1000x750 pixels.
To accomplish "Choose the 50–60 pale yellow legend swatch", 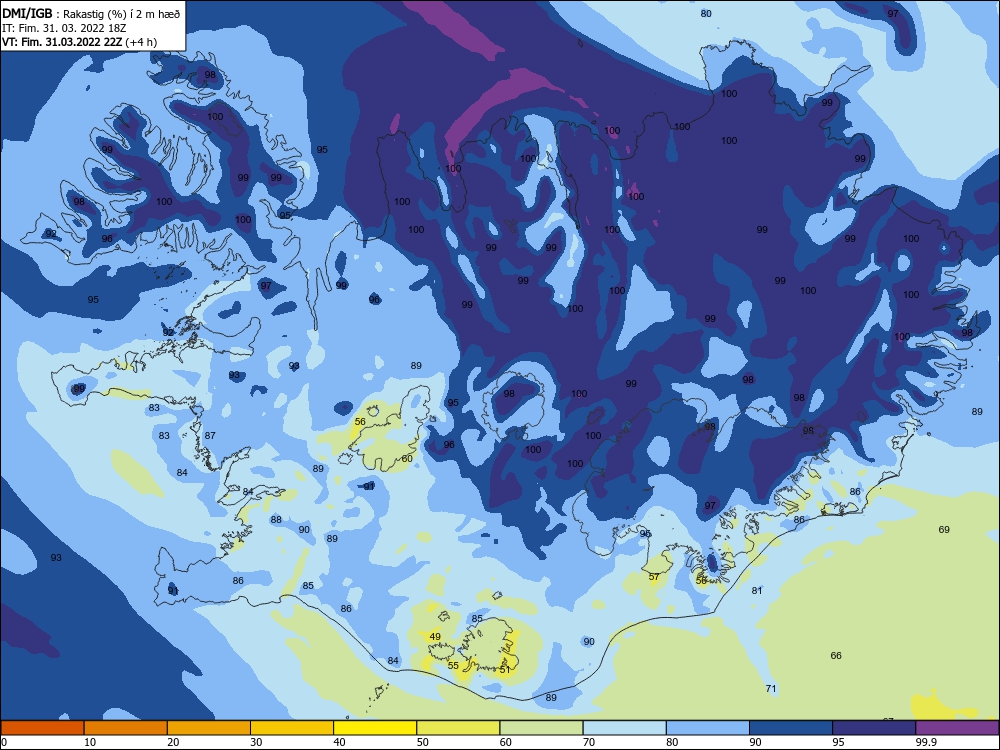I will pyautogui.click(x=458, y=728).
